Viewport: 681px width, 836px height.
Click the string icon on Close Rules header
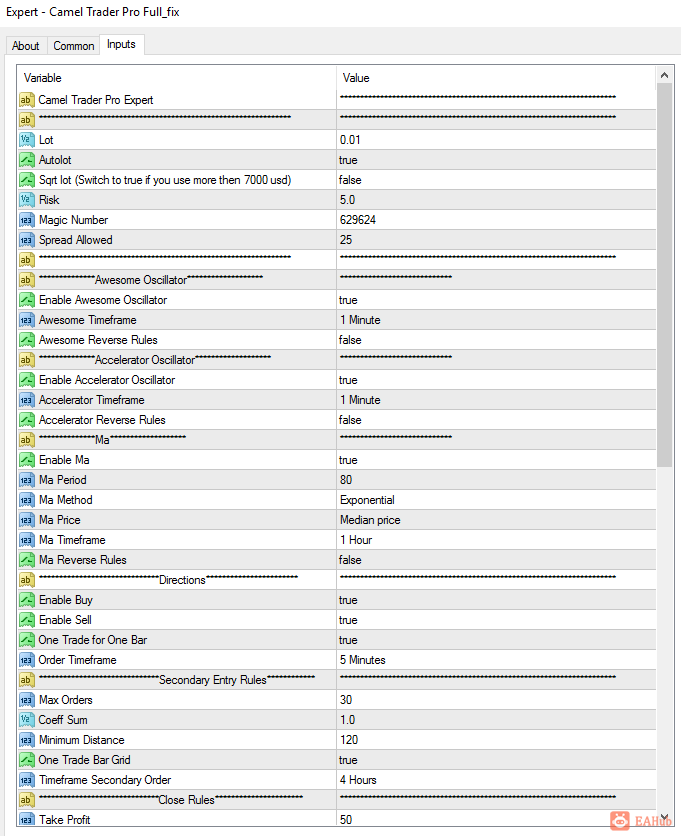(x=27, y=800)
